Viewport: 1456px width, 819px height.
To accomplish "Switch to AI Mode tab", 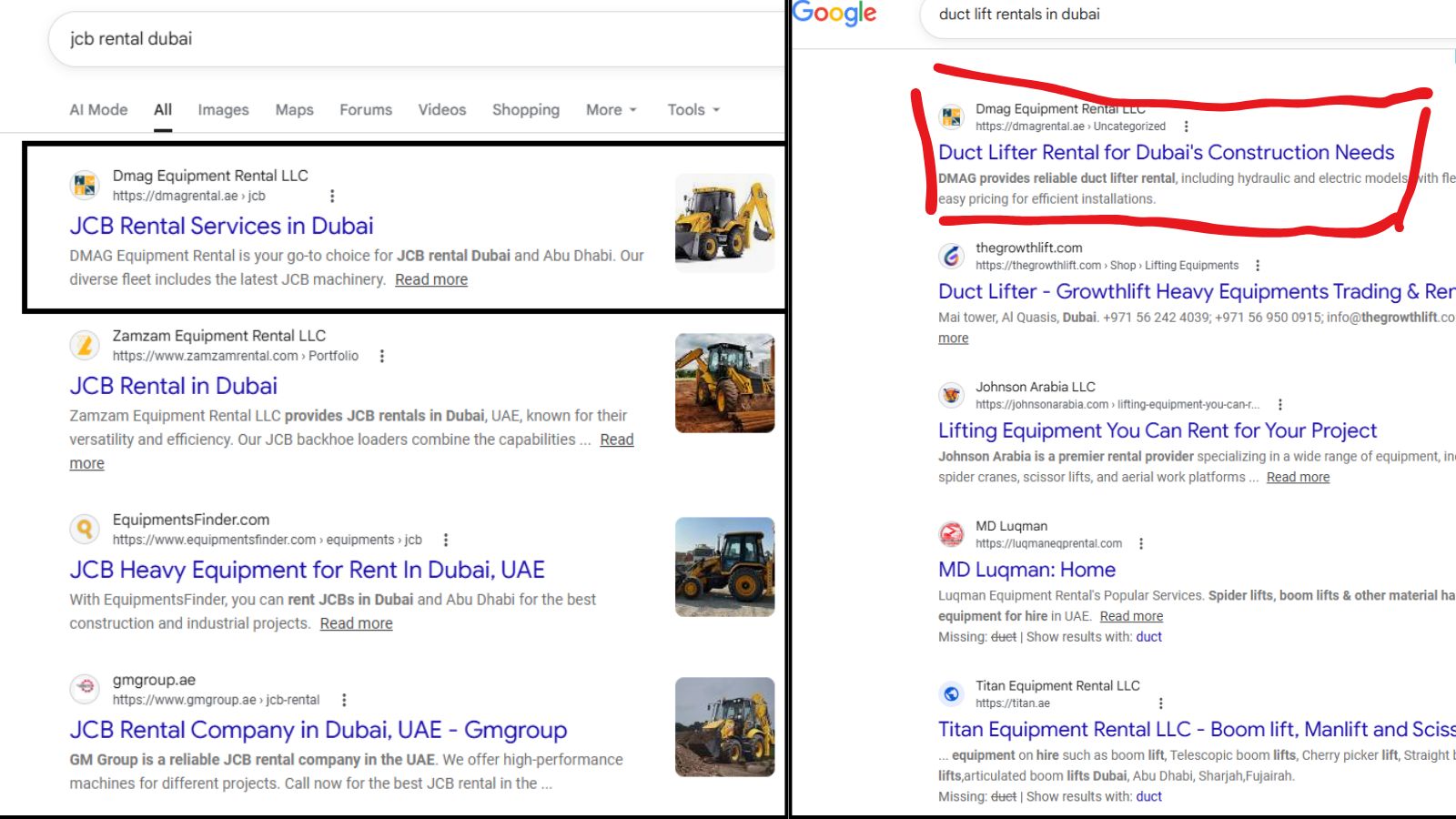I will point(98,109).
